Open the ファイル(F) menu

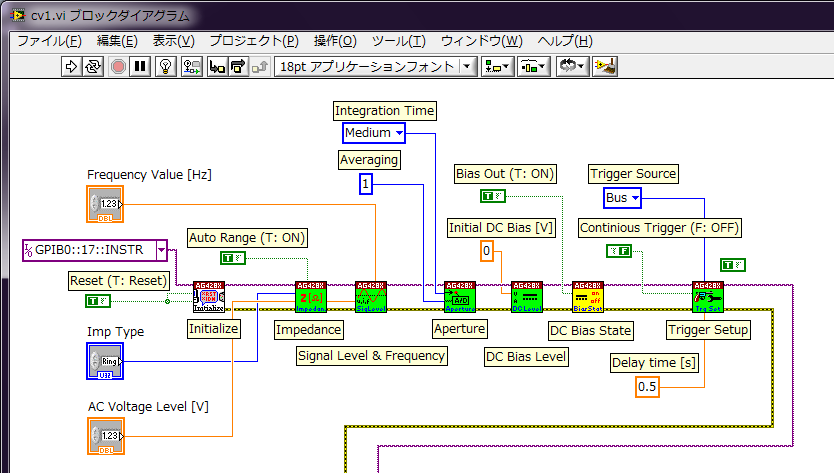[x=49, y=41]
